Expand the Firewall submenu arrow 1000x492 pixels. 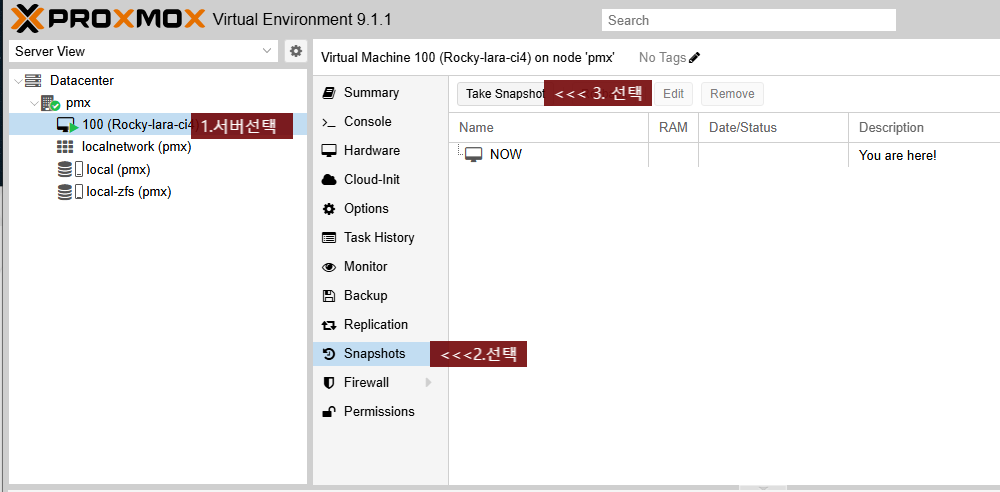pyautogui.click(x=429, y=383)
